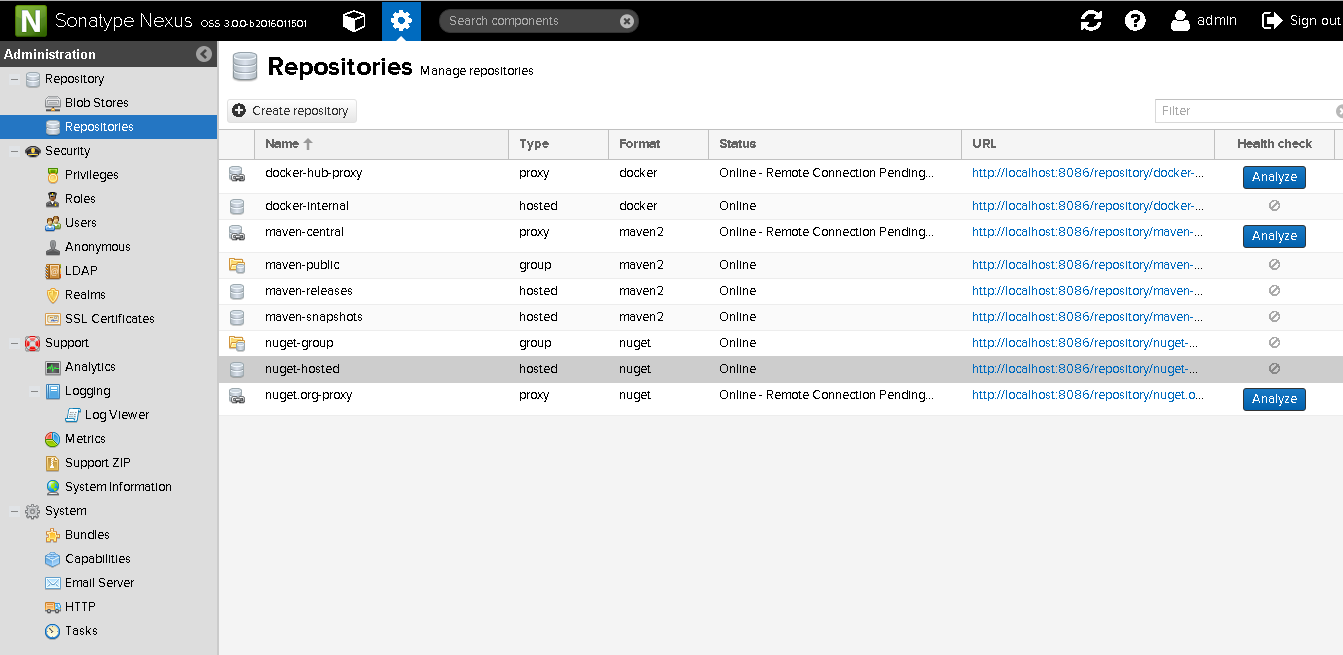Analyze health of maven-central
This screenshot has width=1343, height=655.
pyautogui.click(x=1274, y=236)
